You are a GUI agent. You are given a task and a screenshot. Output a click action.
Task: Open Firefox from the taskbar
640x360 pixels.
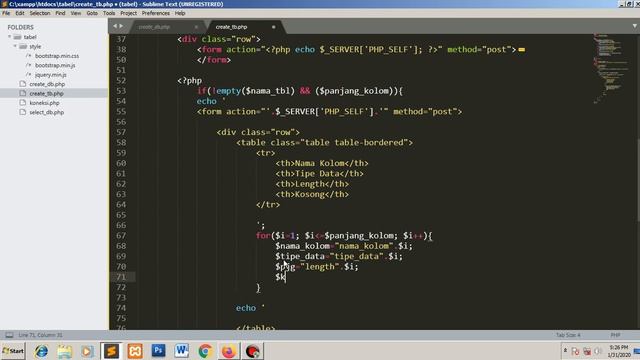(x=229, y=351)
